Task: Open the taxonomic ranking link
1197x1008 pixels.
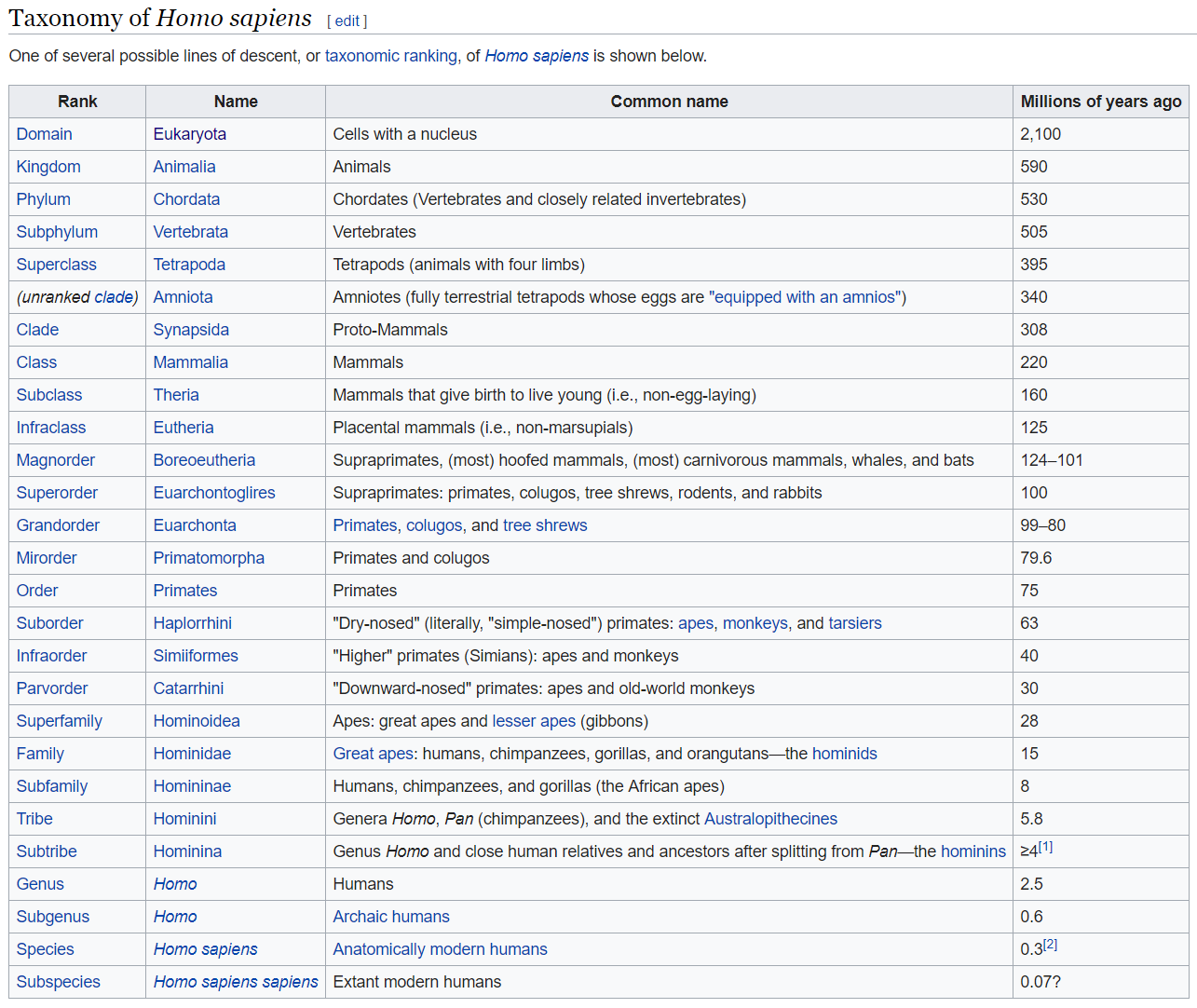Action: [390, 56]
